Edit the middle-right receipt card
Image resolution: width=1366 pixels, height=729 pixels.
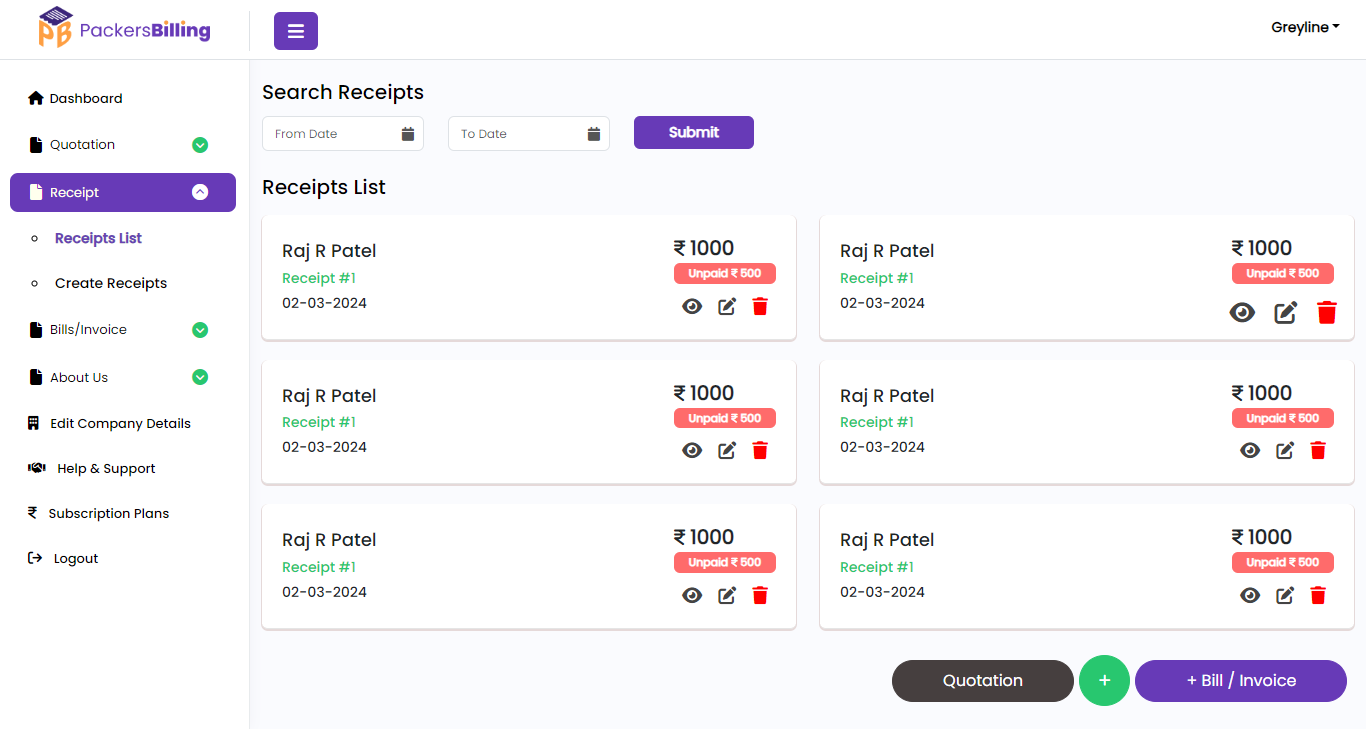tap(1285, 450)
